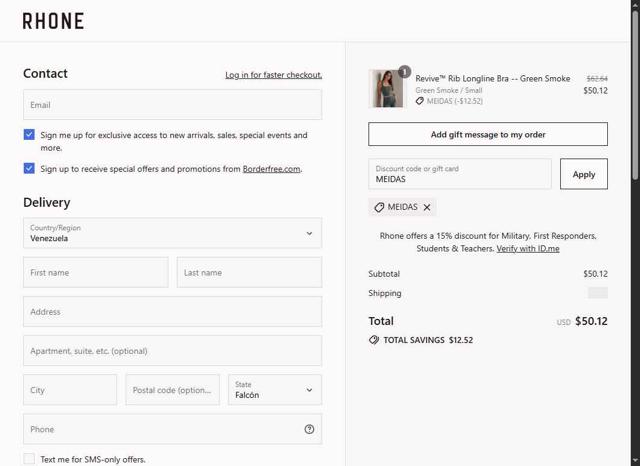
Task: Click the Delivery heading
Action: [x=47, y=202]
